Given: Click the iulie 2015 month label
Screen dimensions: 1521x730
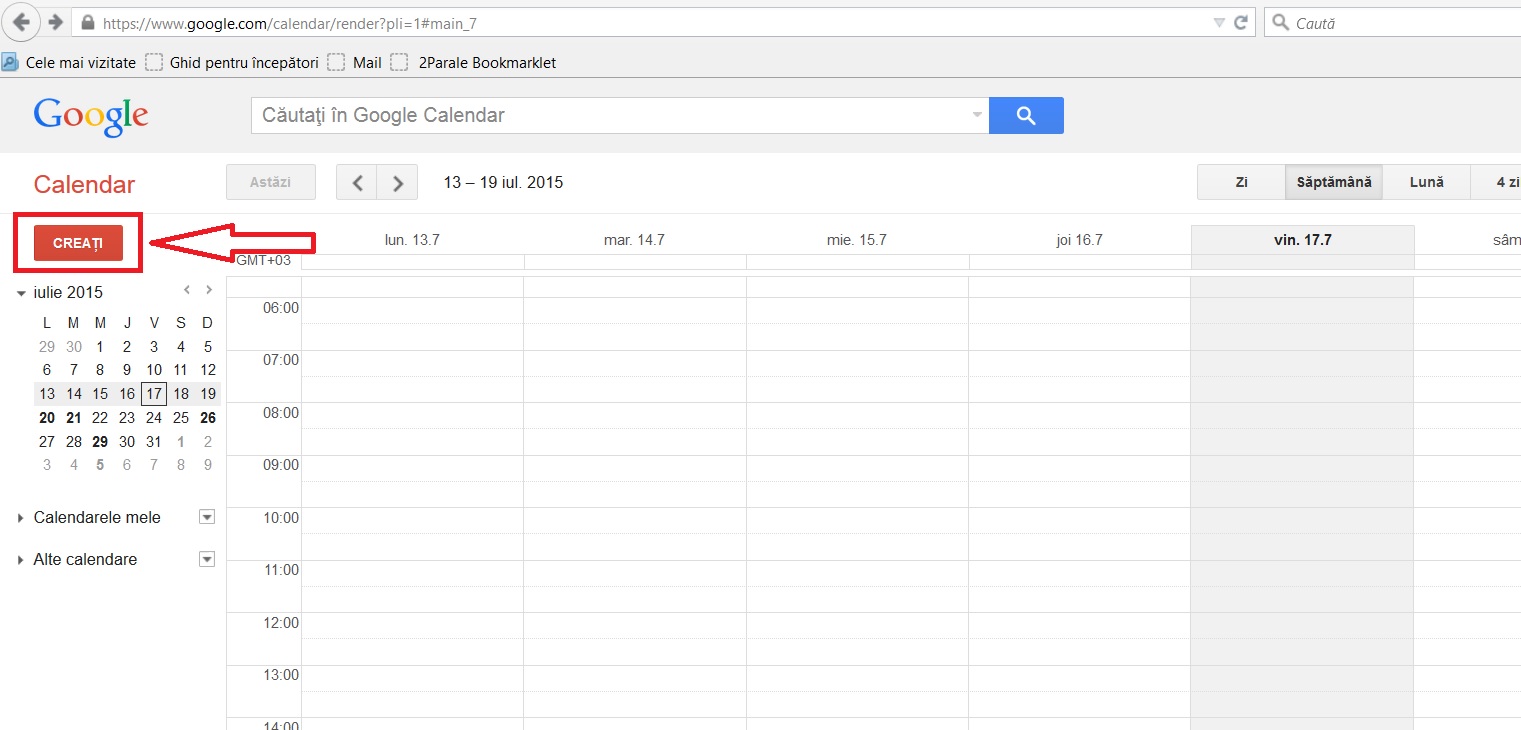Looking at the screenshot, I should [x=68, y=292].
